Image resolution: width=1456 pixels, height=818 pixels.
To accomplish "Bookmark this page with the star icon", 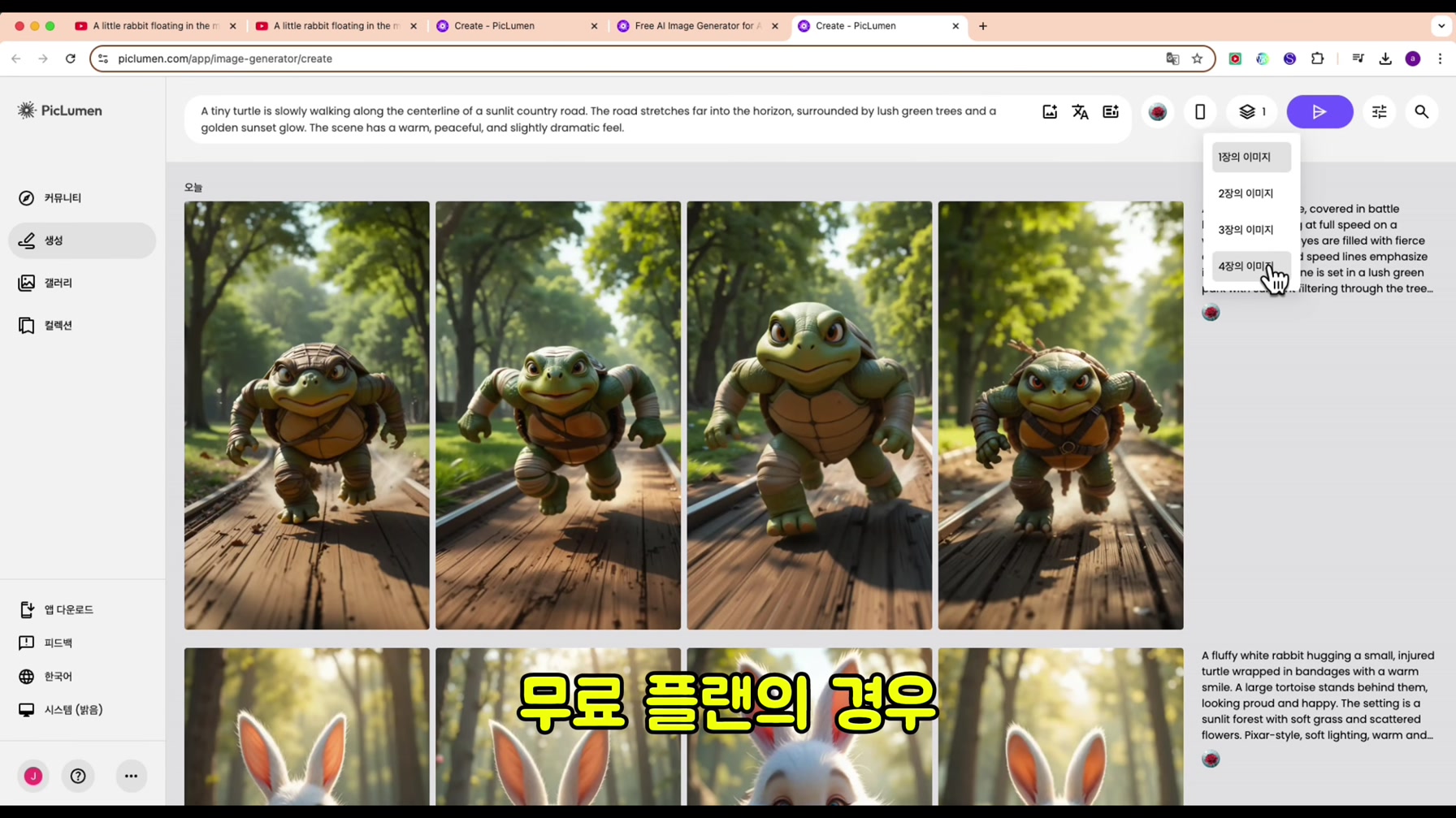I will pyautogui.click(x=1197, y=58).
